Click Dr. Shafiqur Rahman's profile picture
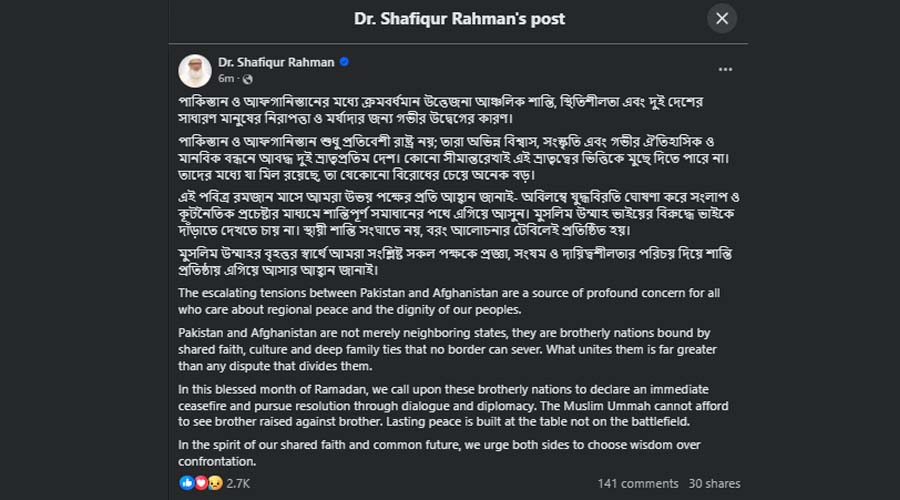This screenshot has width=900, height=500. 194,70
